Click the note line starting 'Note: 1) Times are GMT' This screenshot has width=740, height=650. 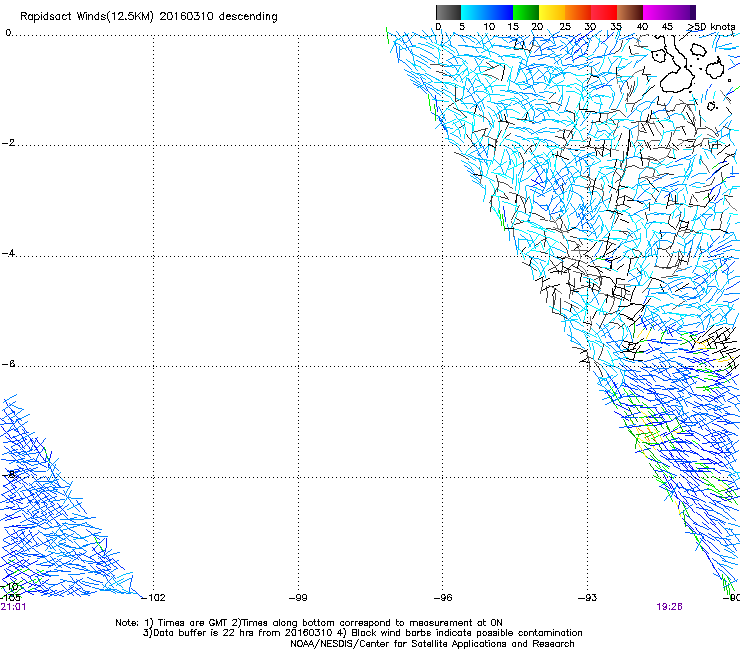coord(309,623)
